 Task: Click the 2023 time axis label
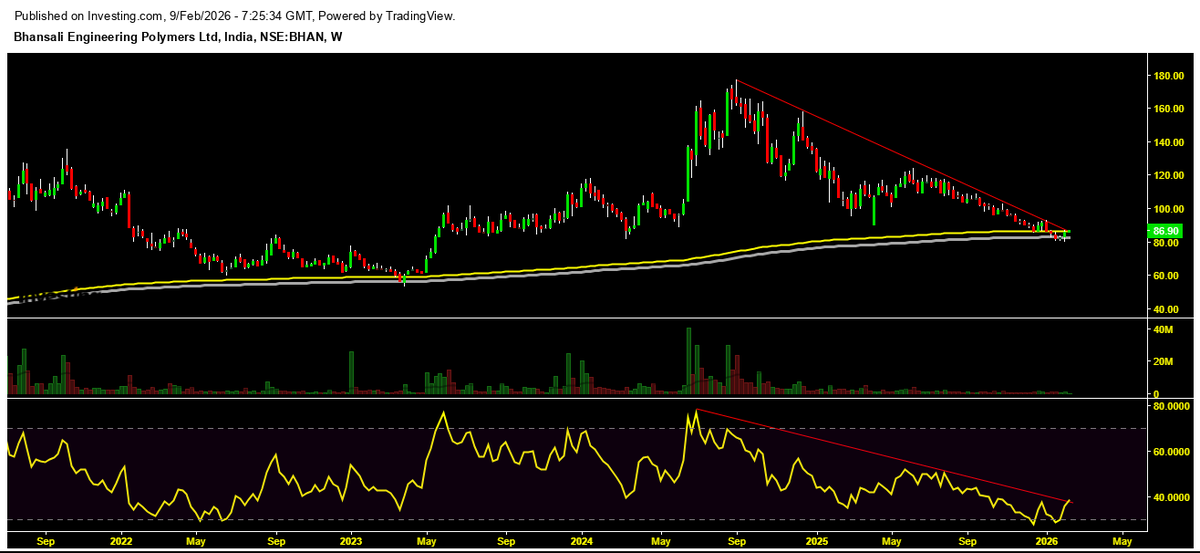[x=350, y=541]
